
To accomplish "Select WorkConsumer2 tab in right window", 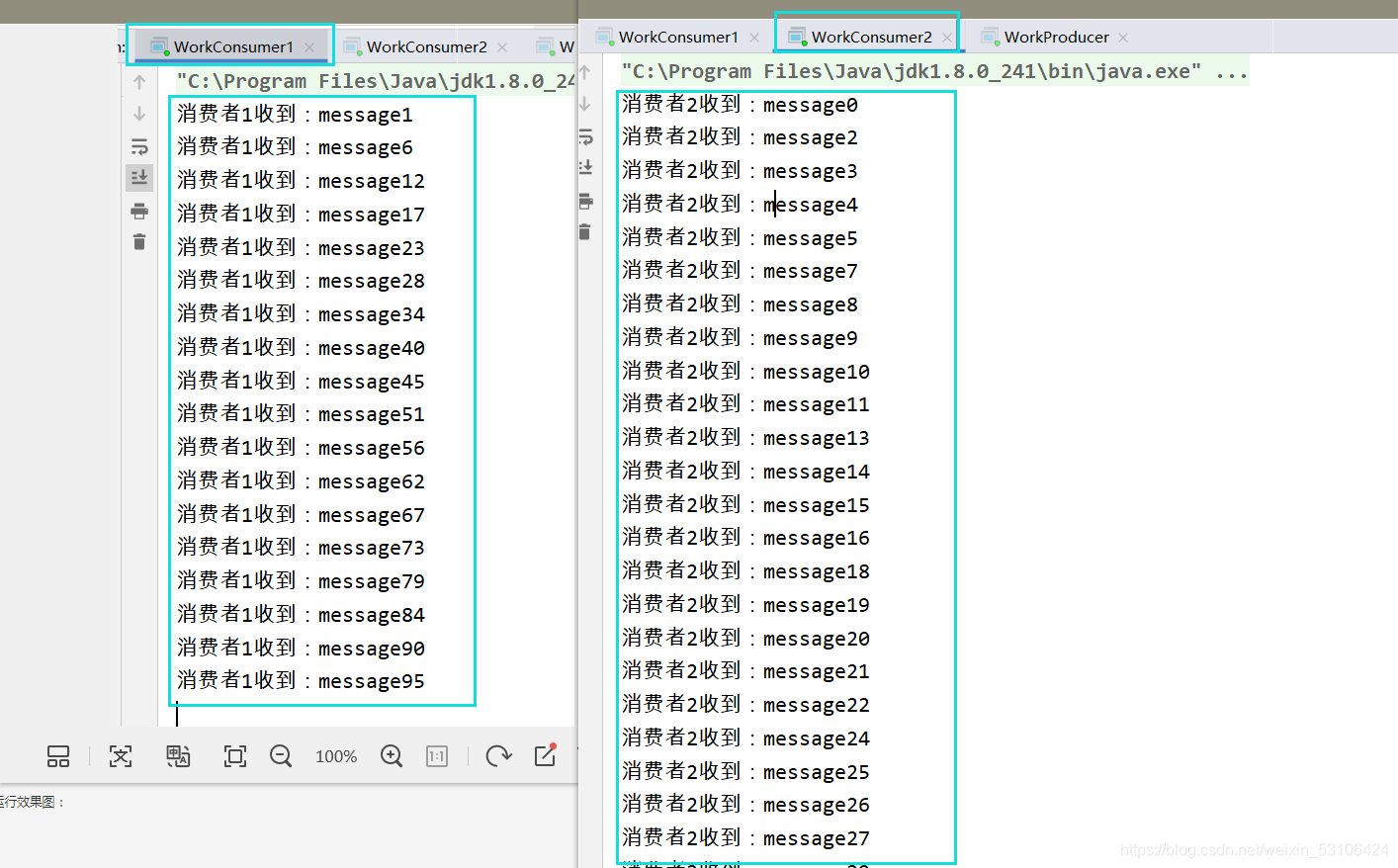I will pyautogui.click(x=871, y=37).
